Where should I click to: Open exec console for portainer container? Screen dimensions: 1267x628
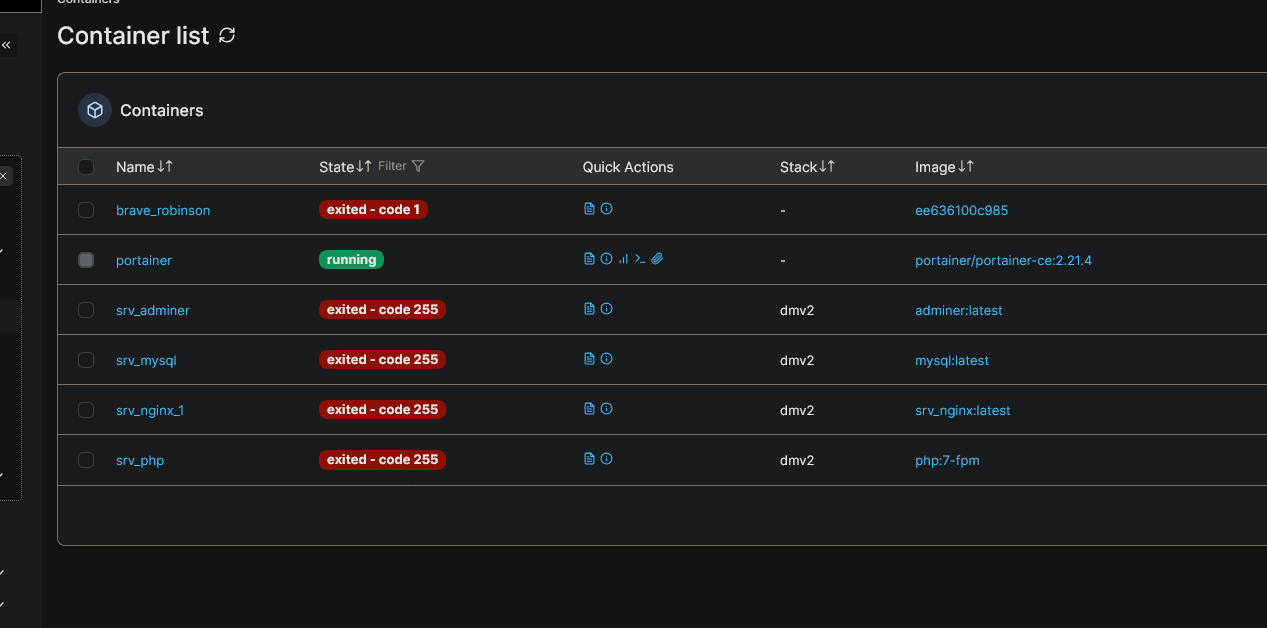(640, 259)
